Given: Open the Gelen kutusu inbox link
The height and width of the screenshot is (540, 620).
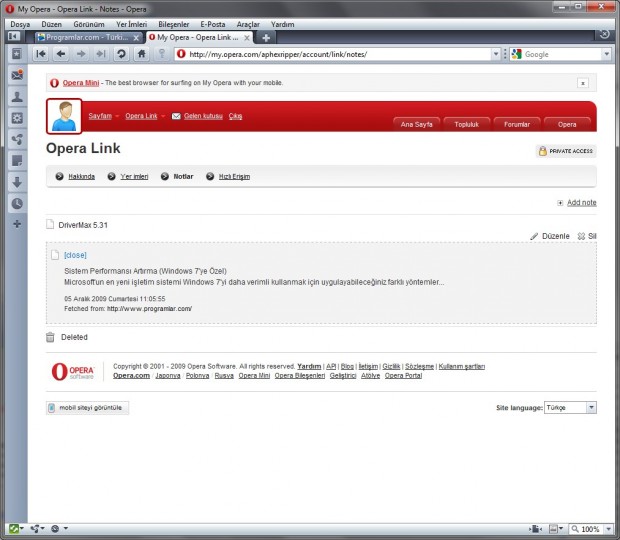Looking at the screenshot, I should tap(203, 116).
